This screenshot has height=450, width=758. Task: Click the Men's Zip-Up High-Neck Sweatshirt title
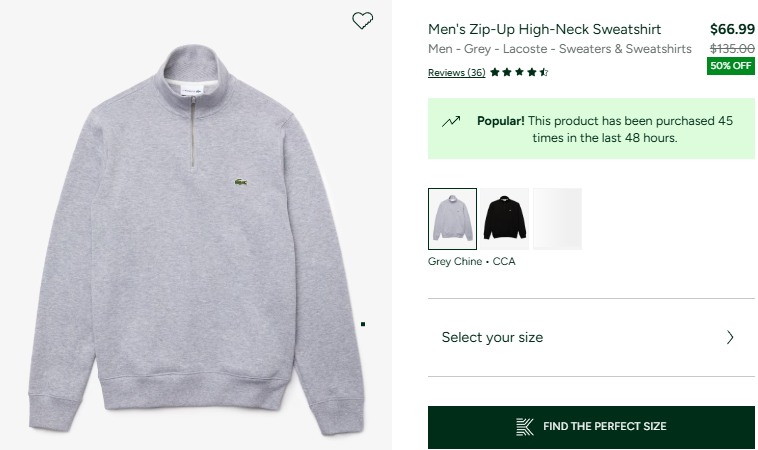558,29
